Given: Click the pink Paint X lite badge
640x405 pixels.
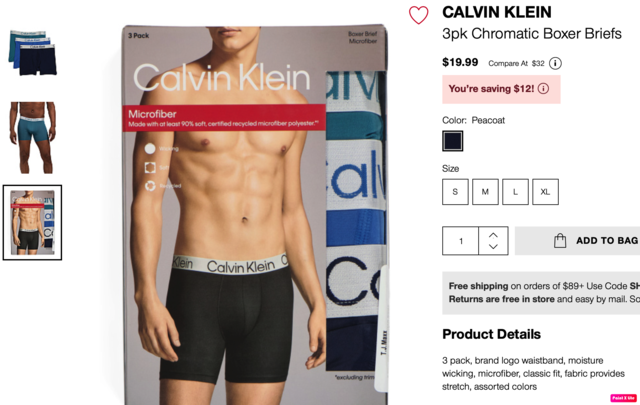Looking at the screenshot, I should tap(623, 398).
